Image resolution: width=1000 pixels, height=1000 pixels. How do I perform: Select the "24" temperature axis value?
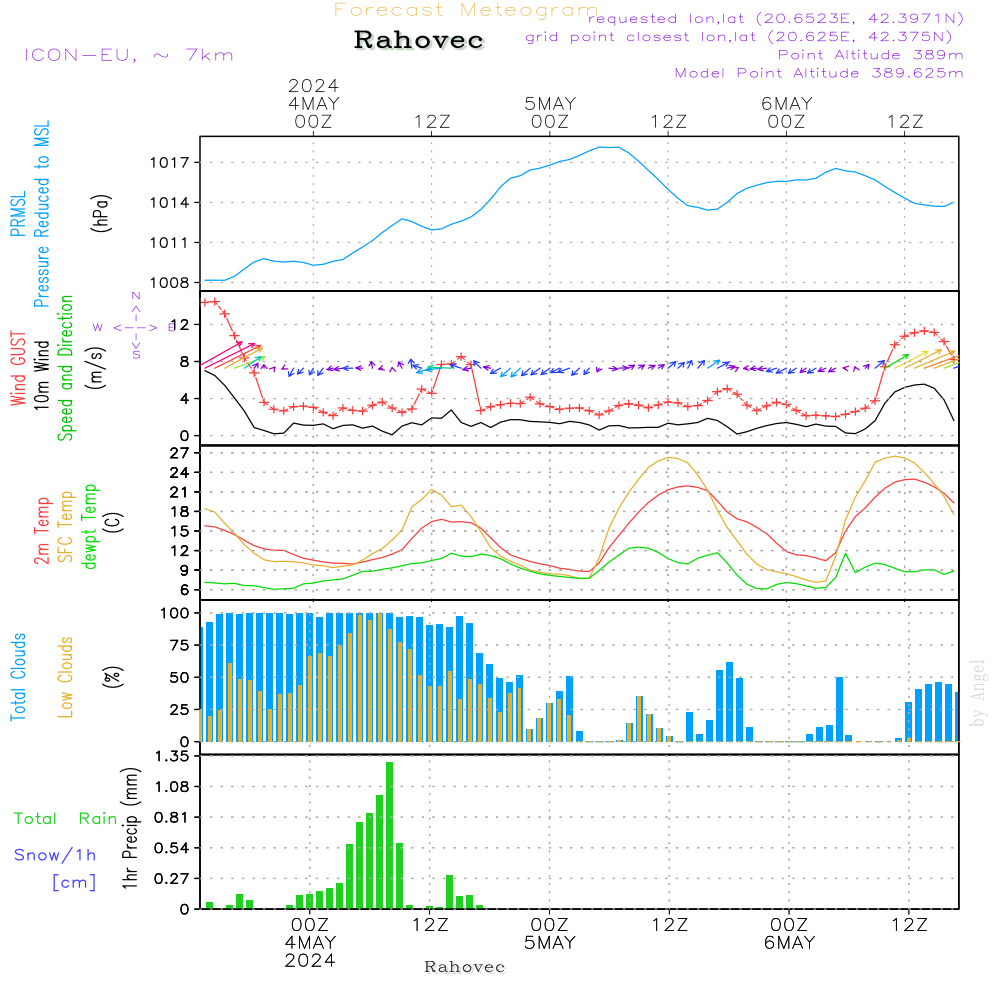click(180, 473)
